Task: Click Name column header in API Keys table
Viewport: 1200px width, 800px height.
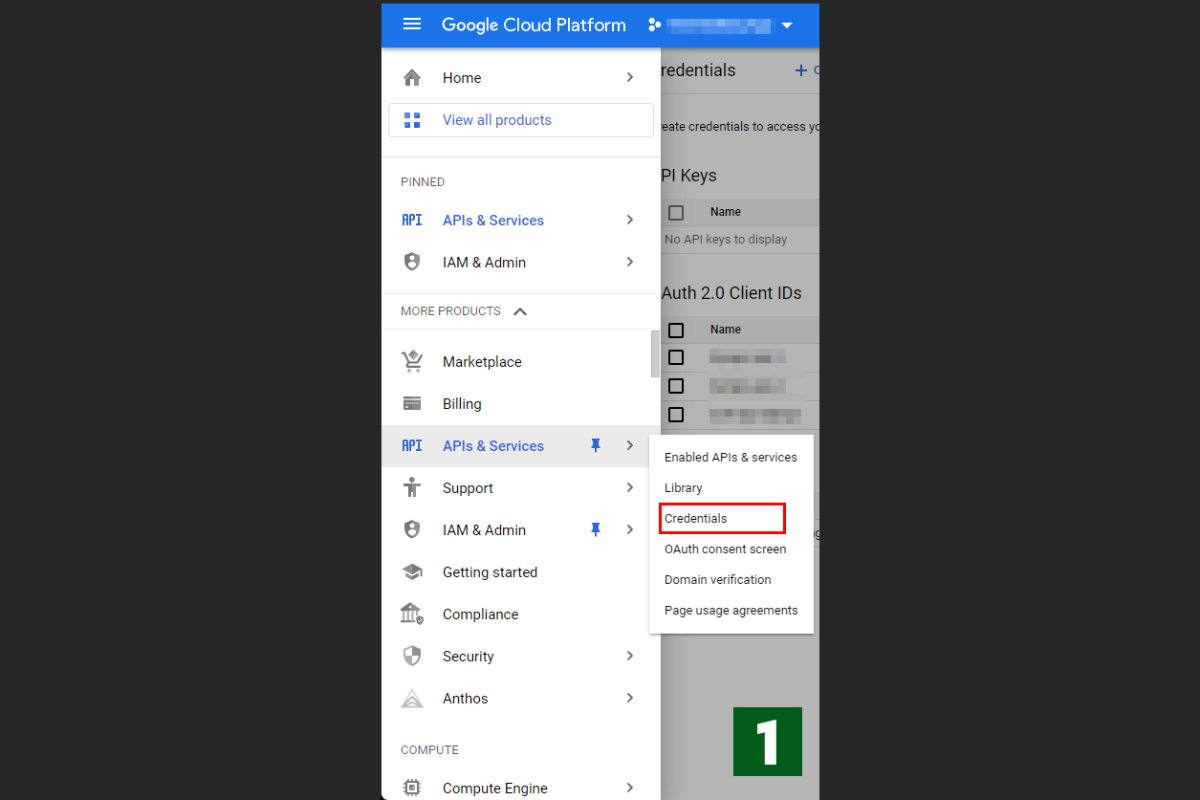Action: click(725, 212)
